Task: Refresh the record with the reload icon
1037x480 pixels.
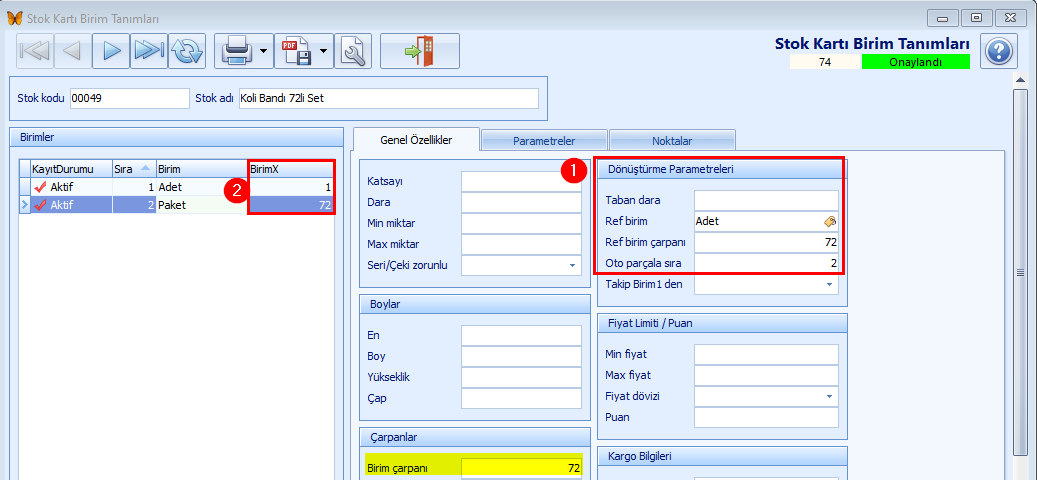Action: pos(187,51)
